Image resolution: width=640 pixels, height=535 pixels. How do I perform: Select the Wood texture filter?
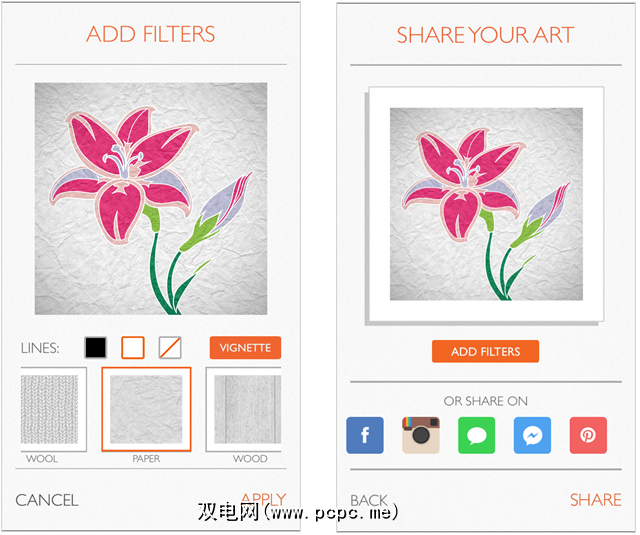pyautogui.click(x=245, y=411)
